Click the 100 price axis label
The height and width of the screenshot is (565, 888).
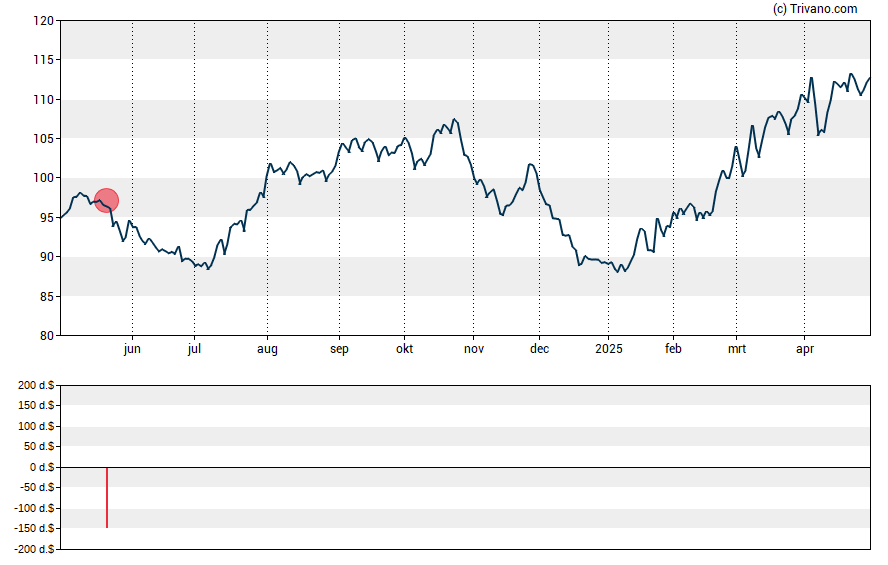pos(44,178)
